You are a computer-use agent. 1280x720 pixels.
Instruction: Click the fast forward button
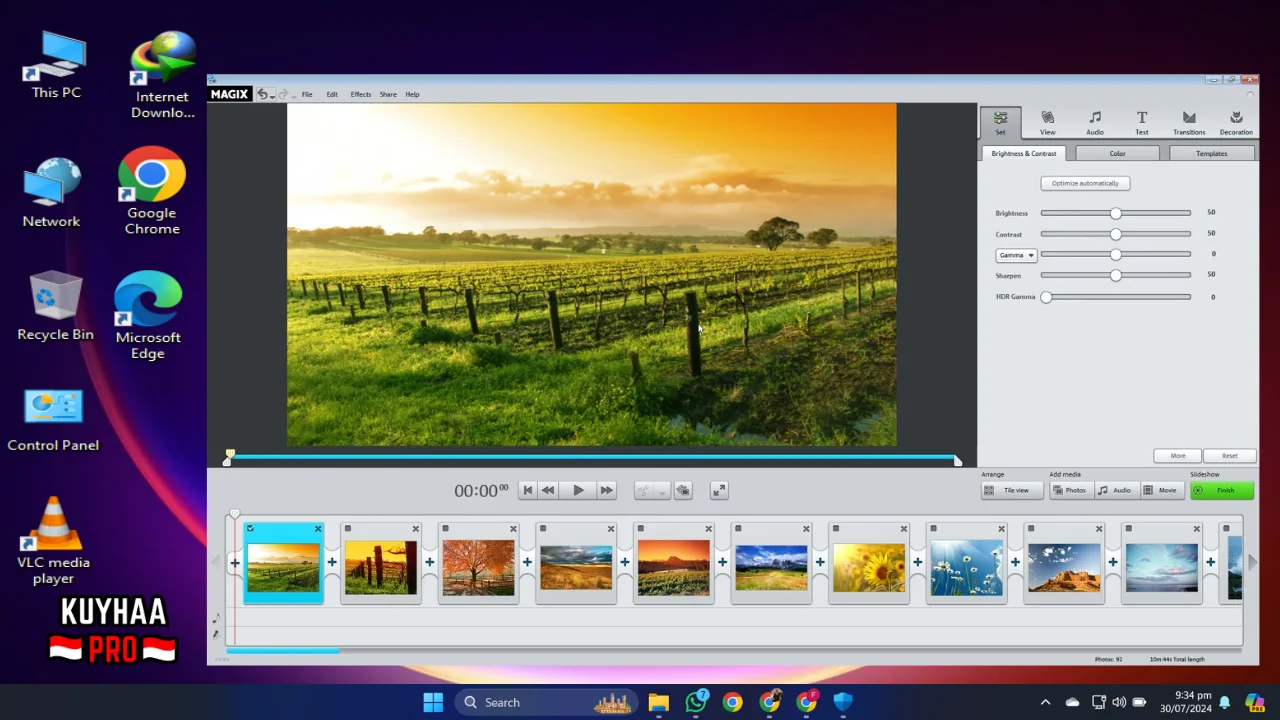pos(606,490)
